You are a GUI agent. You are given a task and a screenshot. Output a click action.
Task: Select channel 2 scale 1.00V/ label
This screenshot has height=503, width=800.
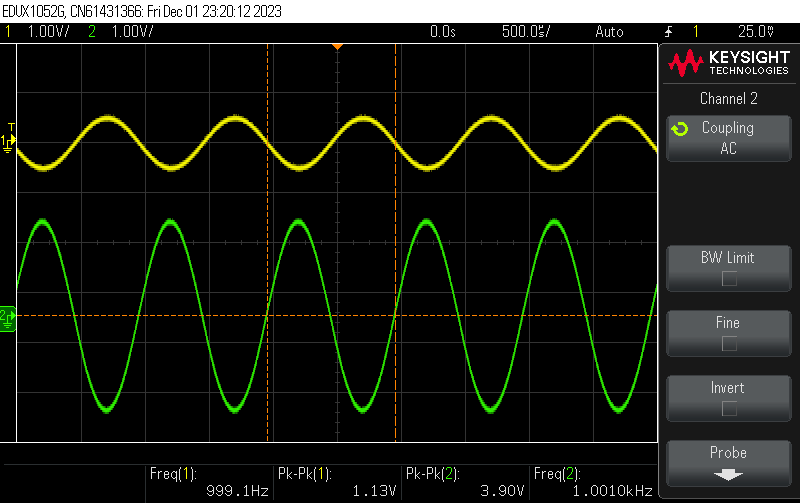point(133,32)
